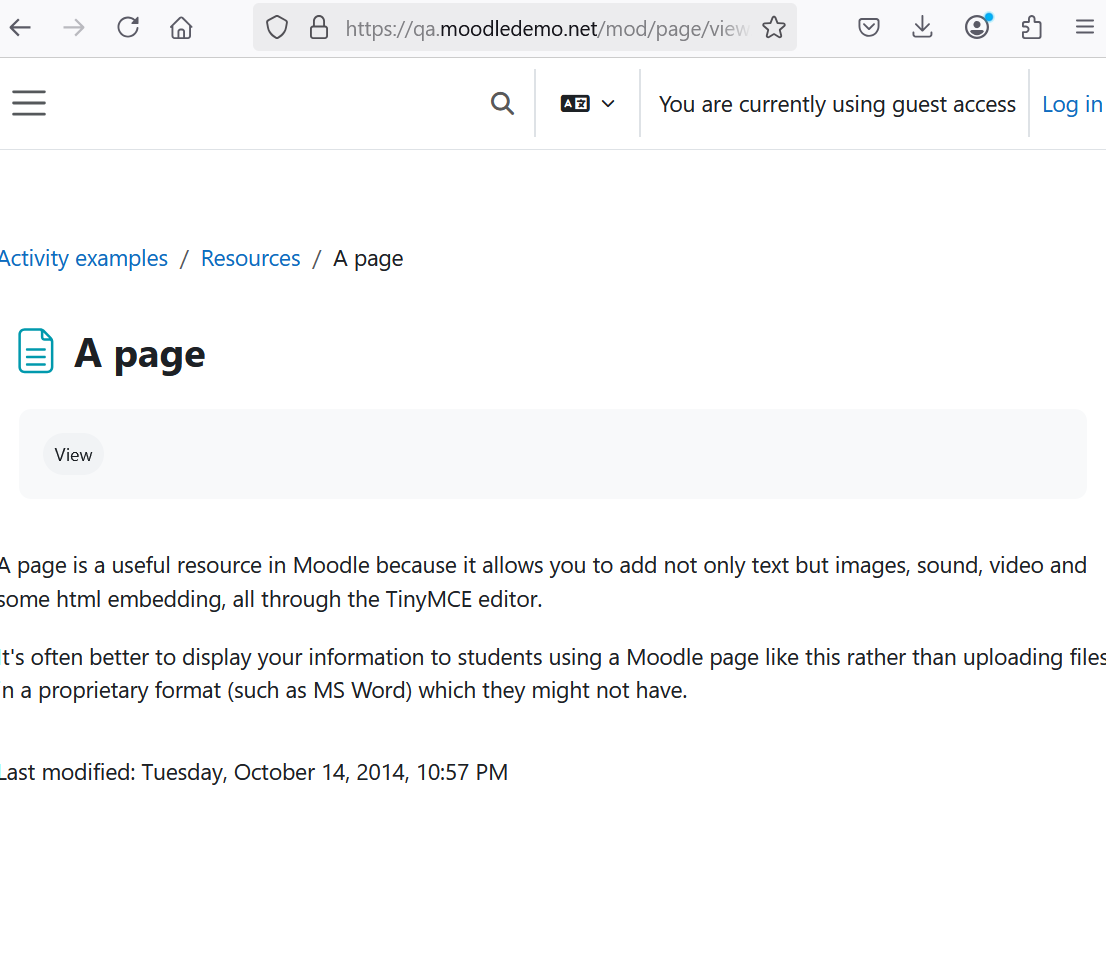Click the 'A page' breadcrumb text
The image size is (1106, 957).
click(368, 259)
